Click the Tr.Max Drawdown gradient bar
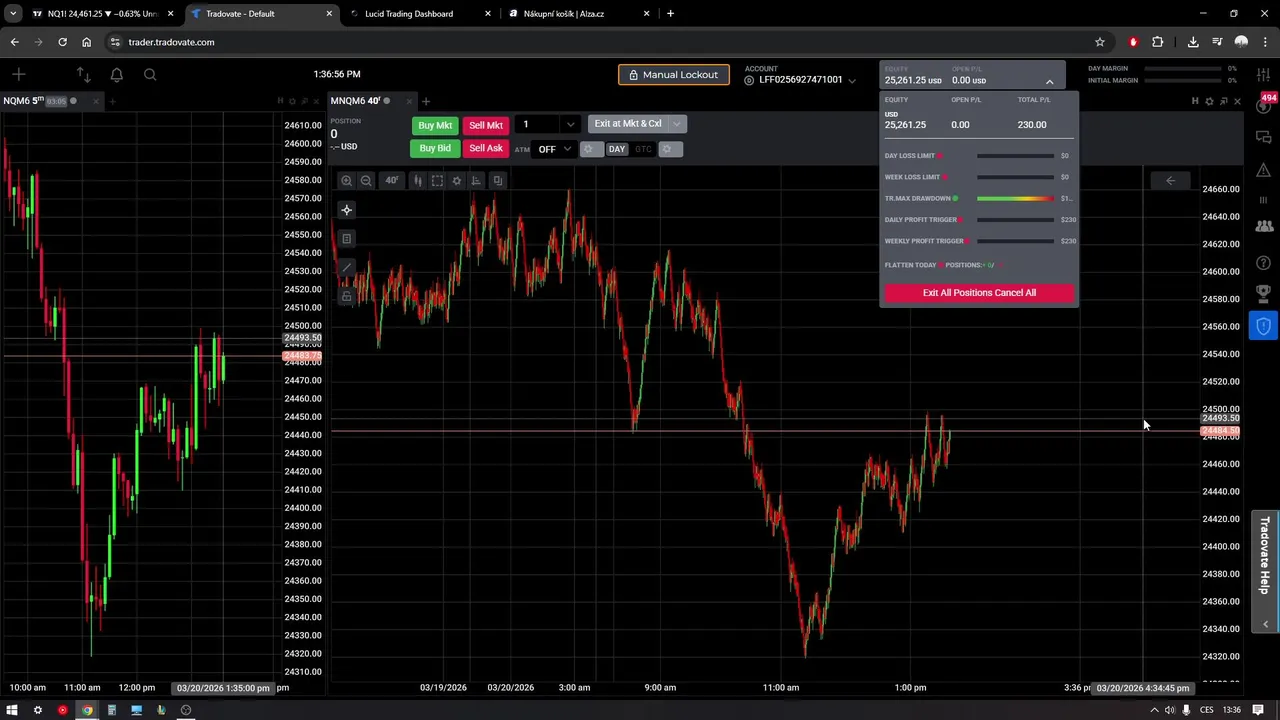This screenshot has width=1280, height=720. coord(1015,199)
